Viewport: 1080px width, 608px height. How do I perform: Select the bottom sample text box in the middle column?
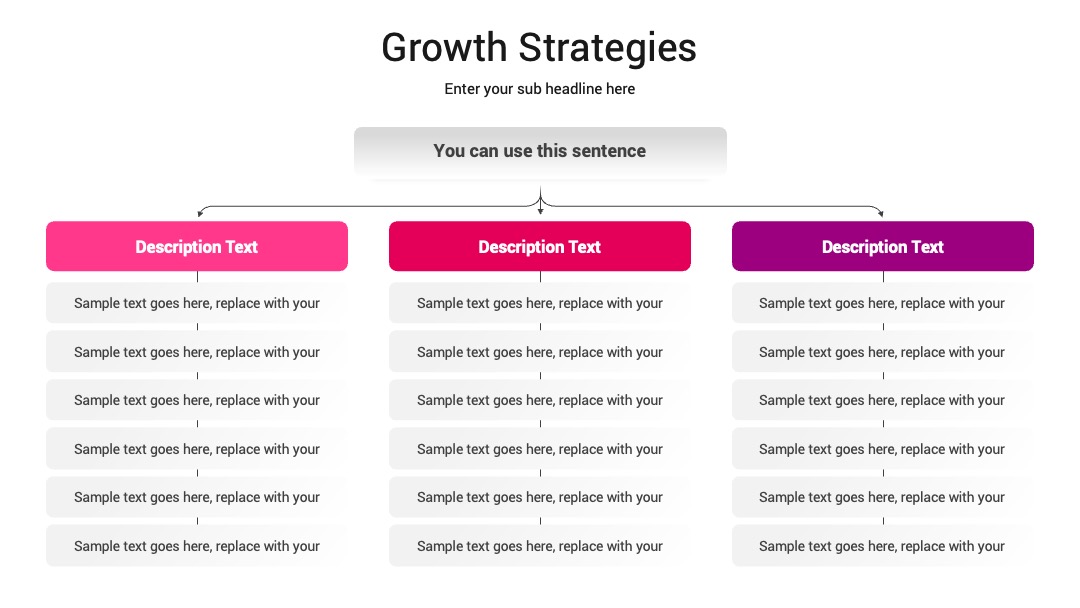click(540, 546)
